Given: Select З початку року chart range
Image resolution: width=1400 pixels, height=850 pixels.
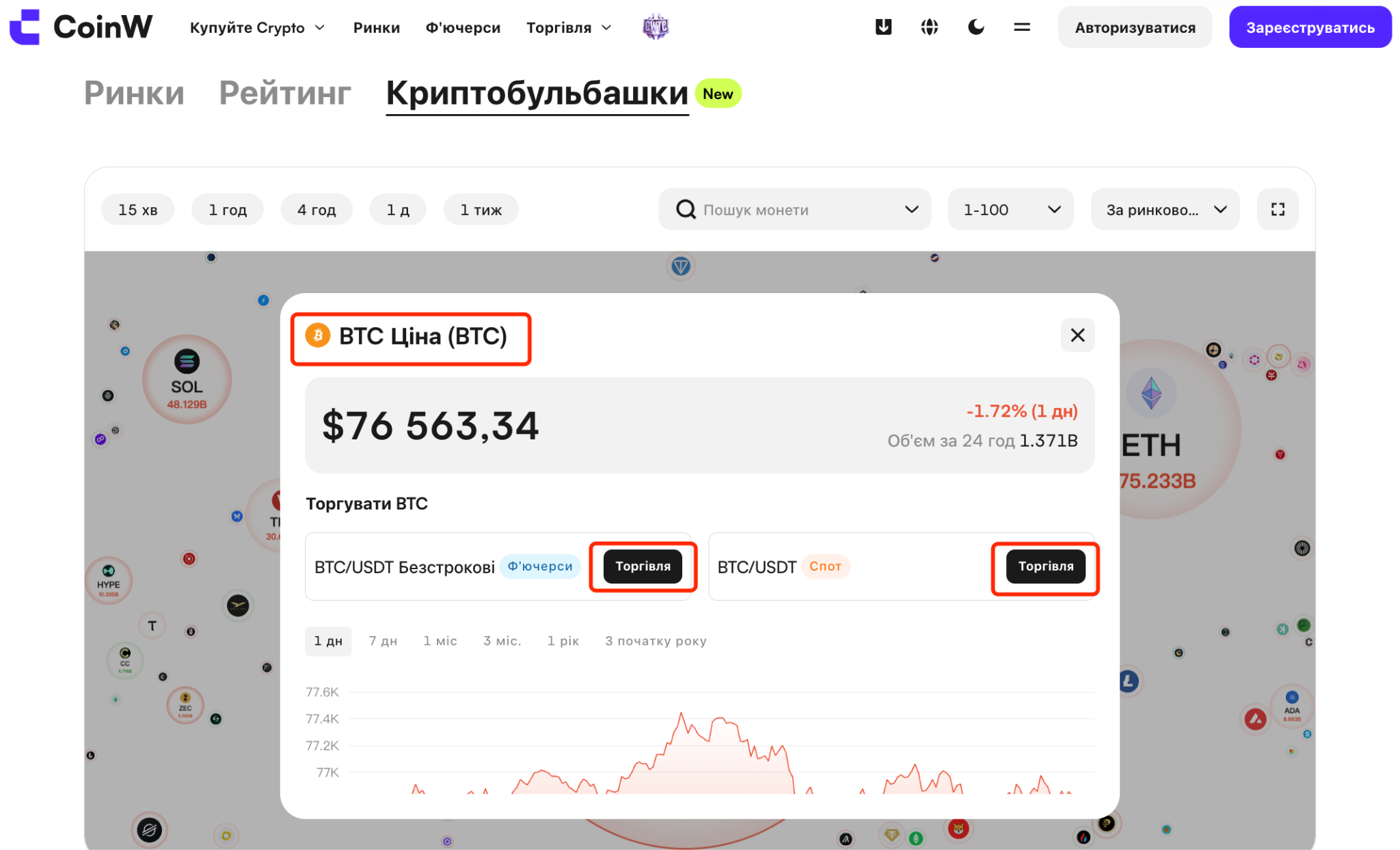Looking at the screenshot, I should pos(656,641).
